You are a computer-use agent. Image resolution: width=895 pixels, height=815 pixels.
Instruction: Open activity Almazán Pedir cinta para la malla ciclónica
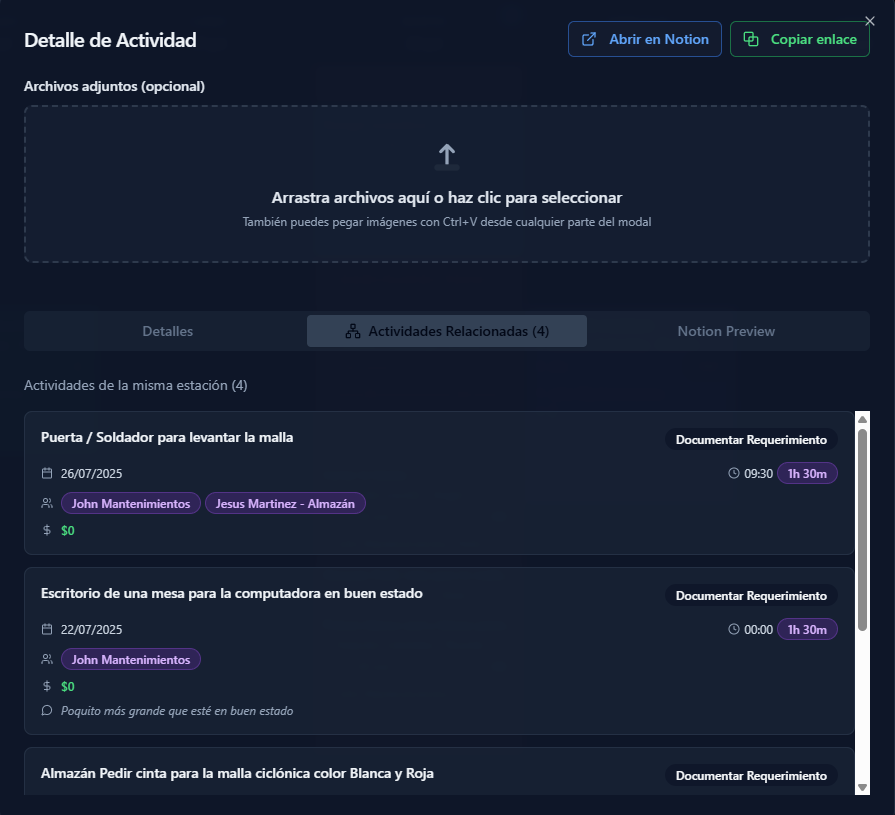point(237,773)
